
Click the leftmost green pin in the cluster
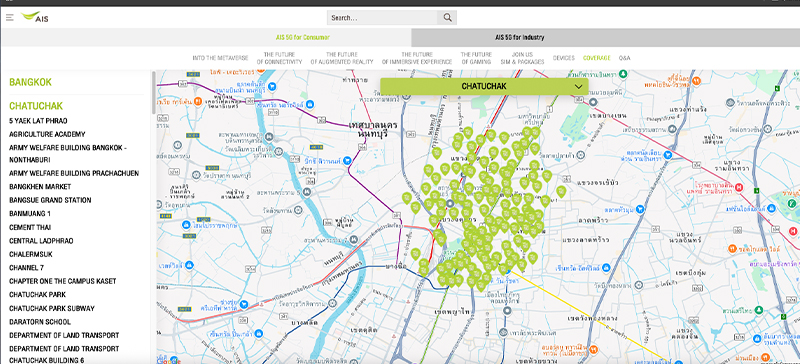point(407,198)
